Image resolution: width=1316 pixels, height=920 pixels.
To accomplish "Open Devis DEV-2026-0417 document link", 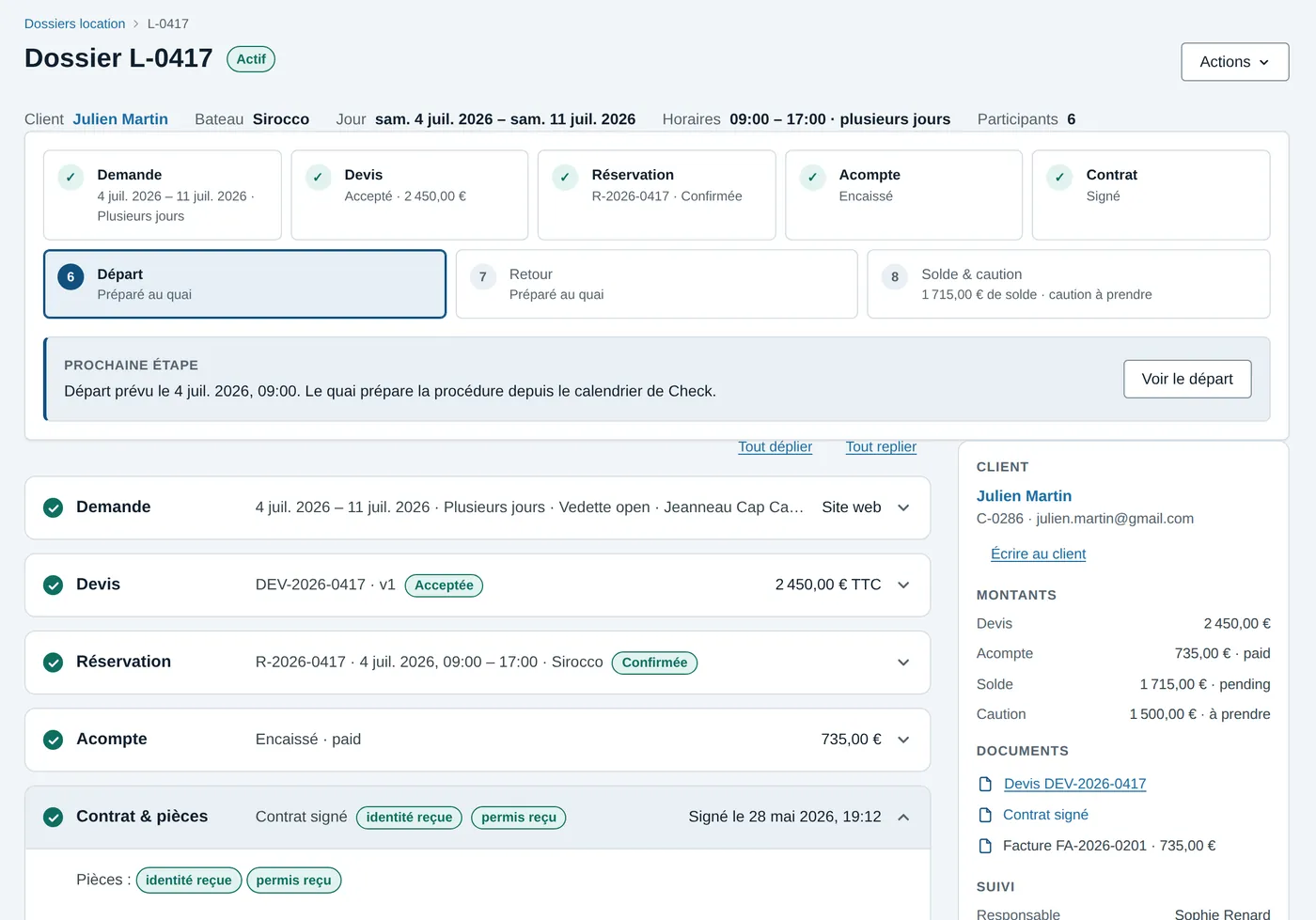I will click(1074, 784).
